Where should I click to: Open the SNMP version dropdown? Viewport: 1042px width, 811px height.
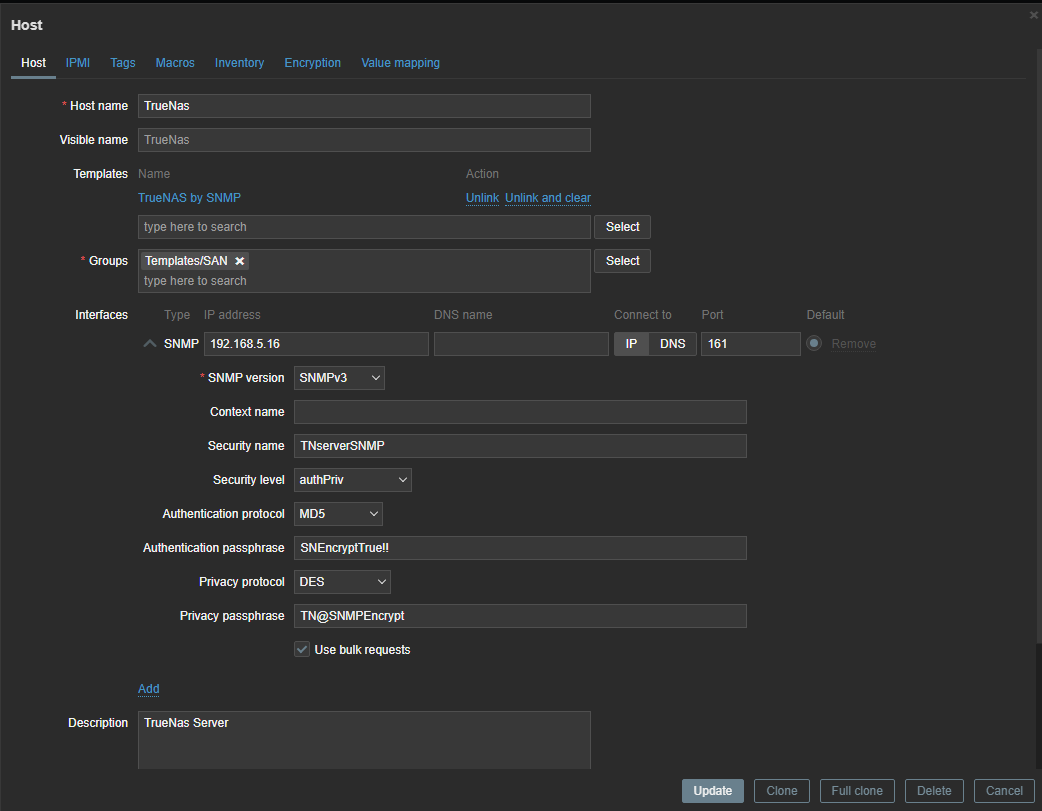coord(340,378)
